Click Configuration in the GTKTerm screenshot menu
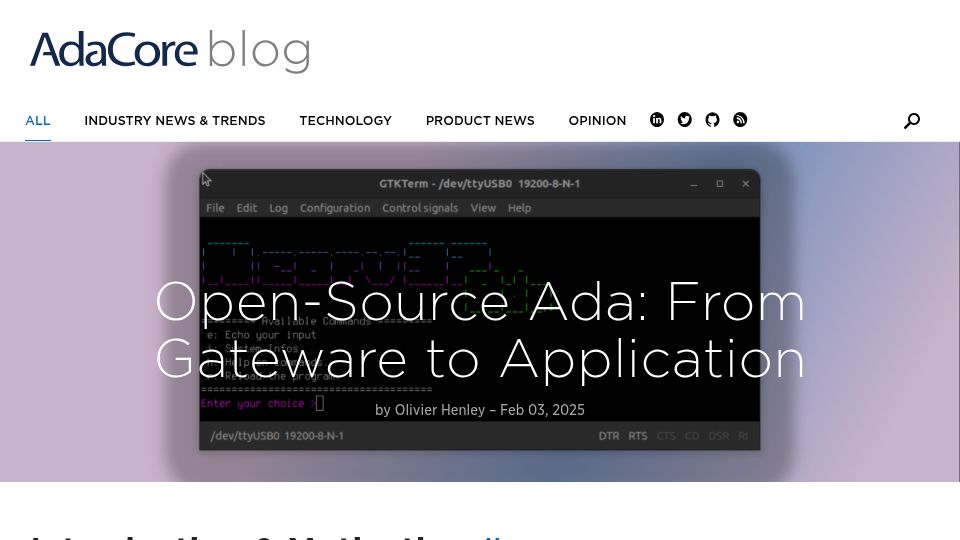This screenshot has height=540, width=960. pyautogui.click(x=335, y=208)
